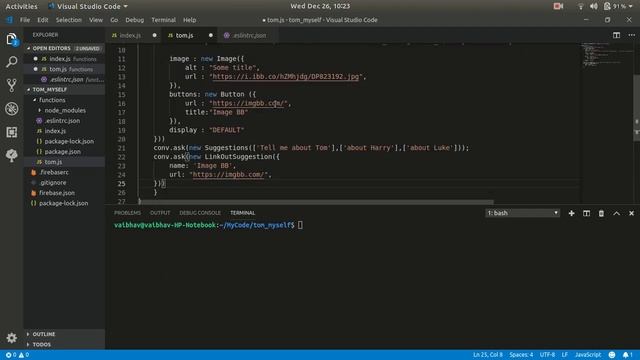Open the TODOs tree activity icon
640x360 pixels.
tap(11, 155)
